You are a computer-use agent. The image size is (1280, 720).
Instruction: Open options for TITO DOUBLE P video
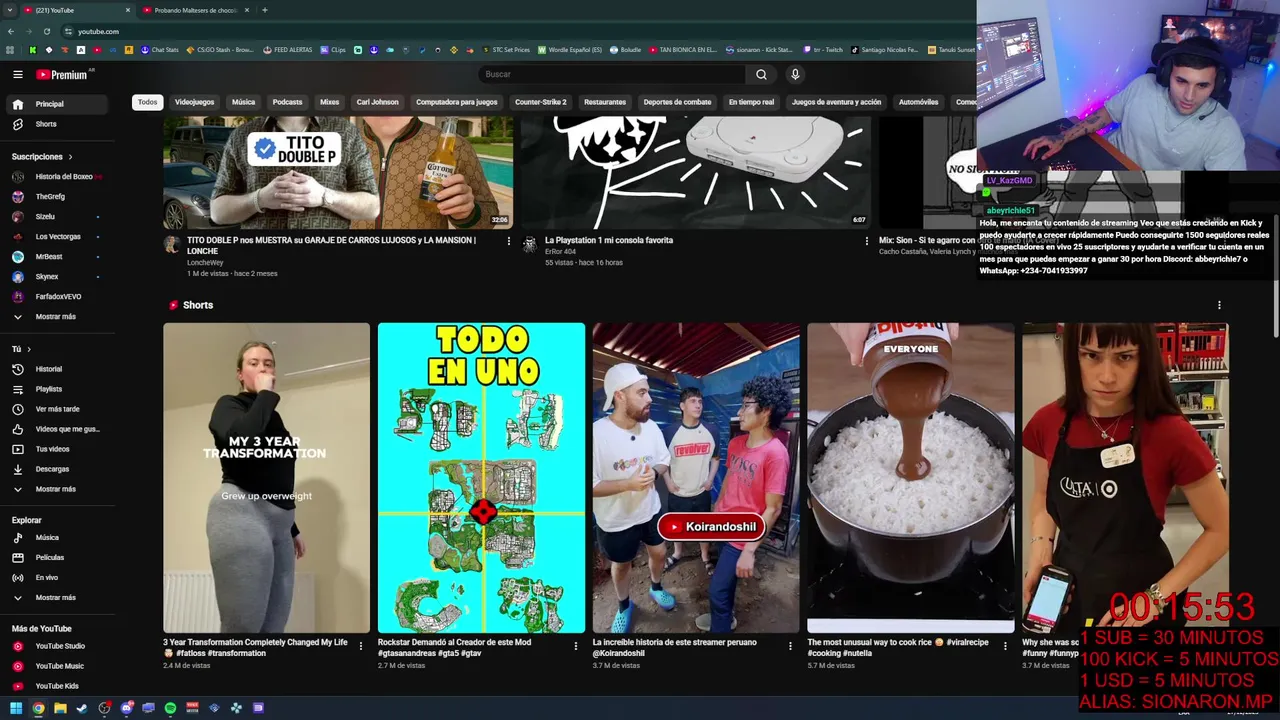pos(508,241)
